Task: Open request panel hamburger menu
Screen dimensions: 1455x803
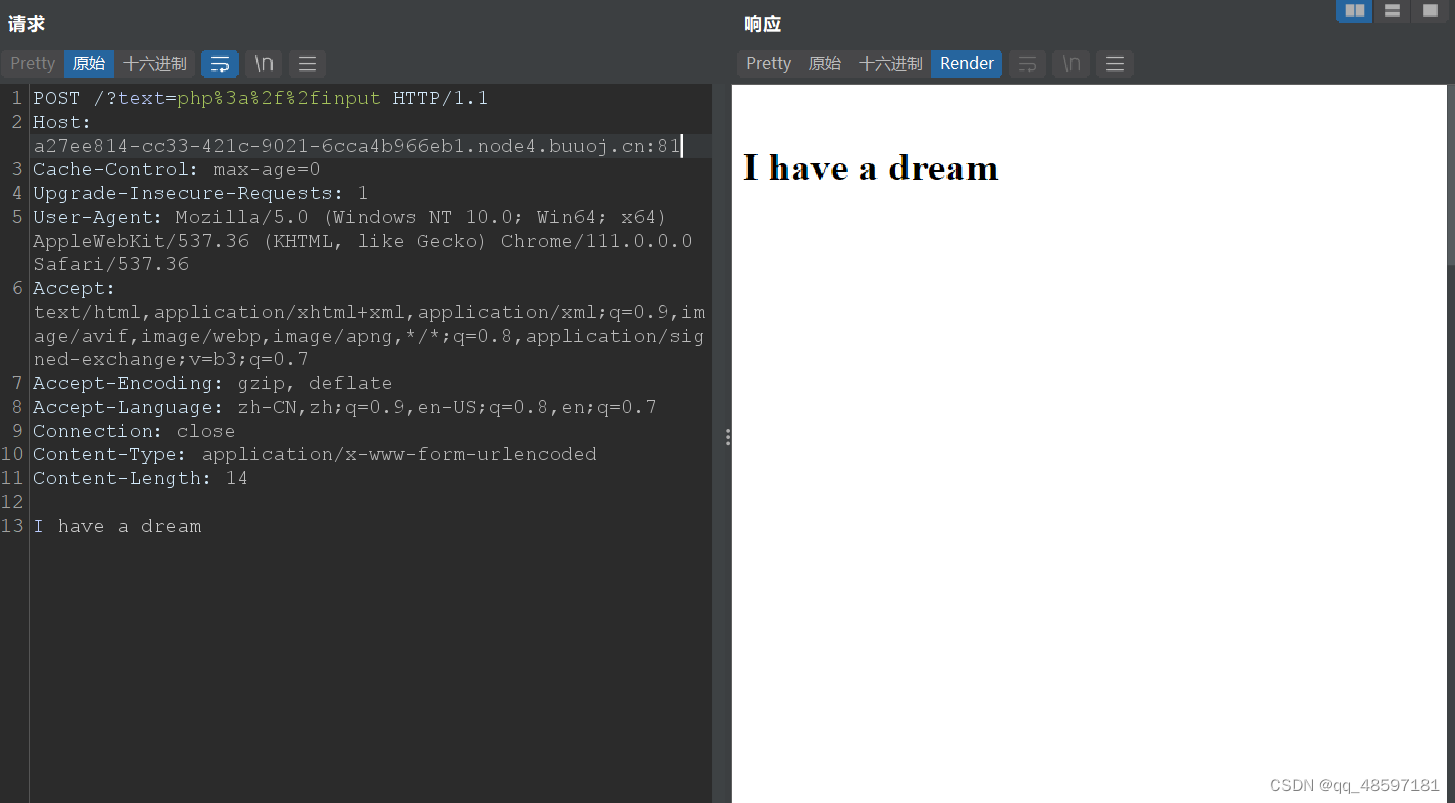Action: [308, 64]
